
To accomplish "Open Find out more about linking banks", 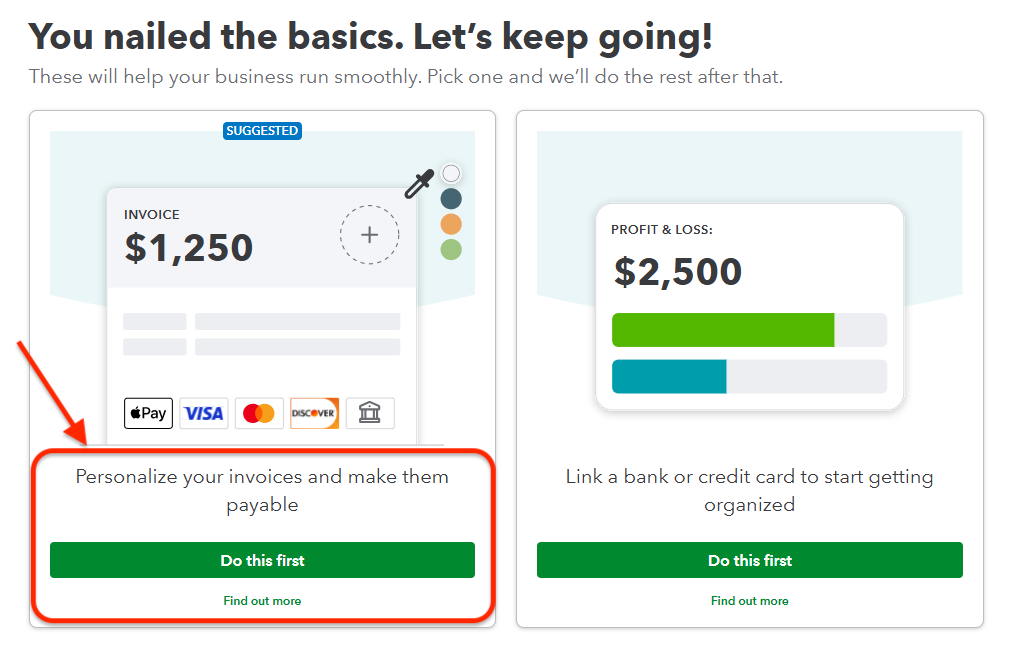I will (749, 601).
